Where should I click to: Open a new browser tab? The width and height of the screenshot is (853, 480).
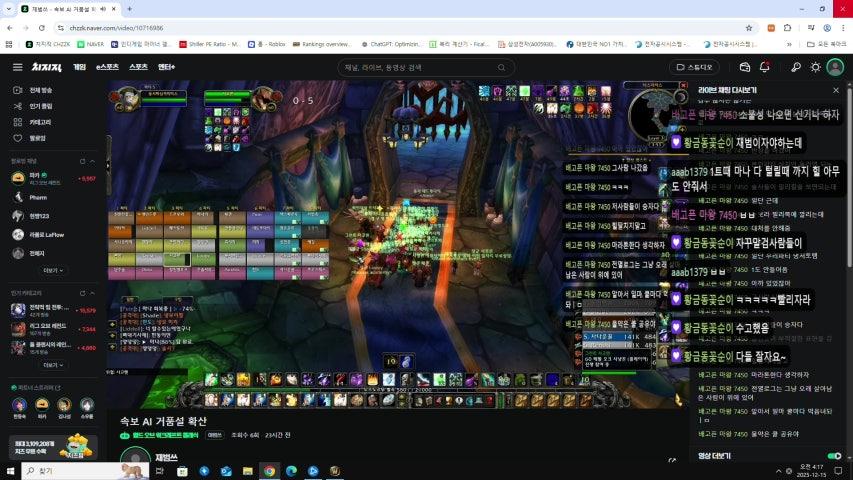coord(129,9)
